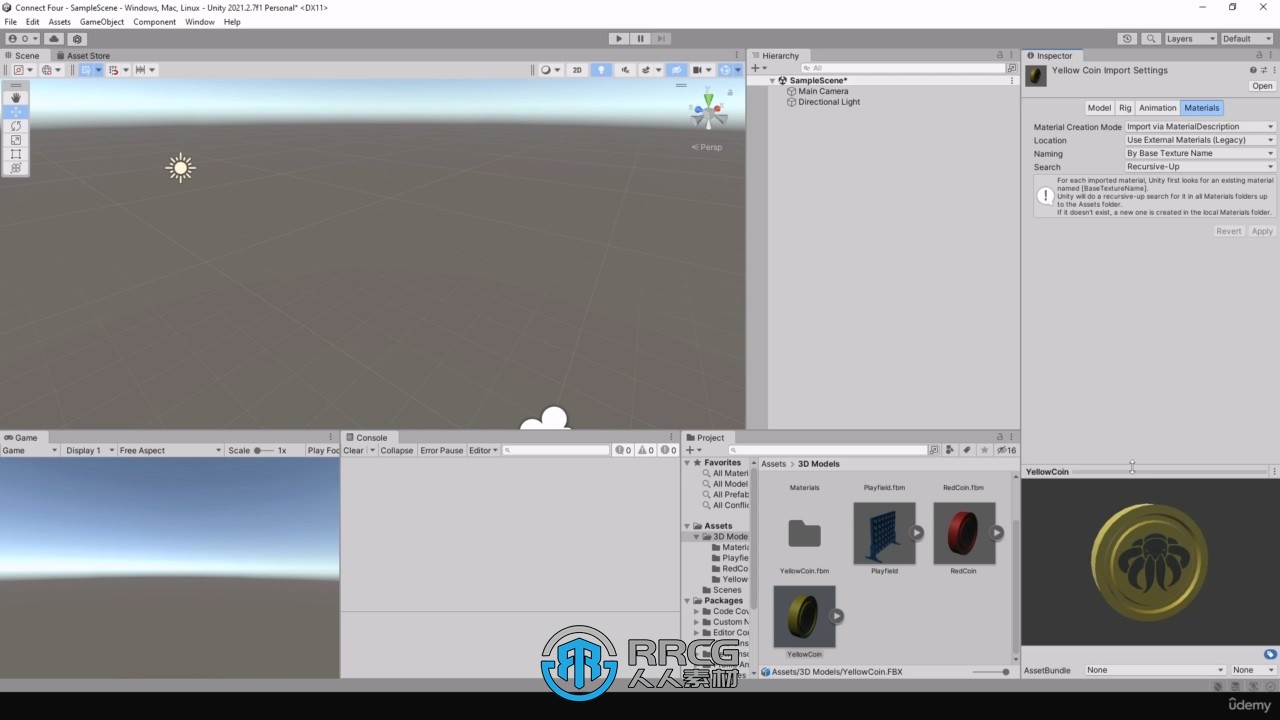Select the Hand (View) tool
1280x720 pixels.
pyautogui.click(x=16, y=98)
